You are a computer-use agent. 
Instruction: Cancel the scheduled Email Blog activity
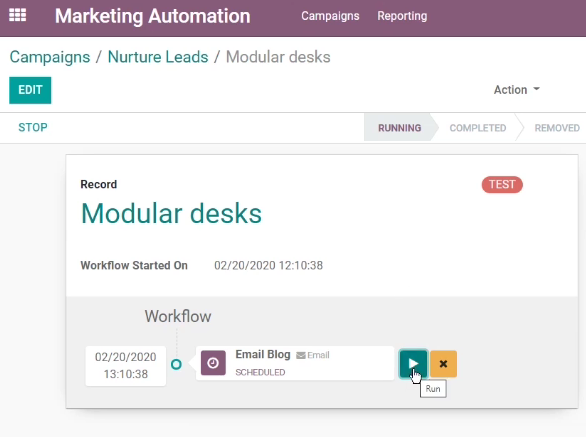tap(443, 363)
